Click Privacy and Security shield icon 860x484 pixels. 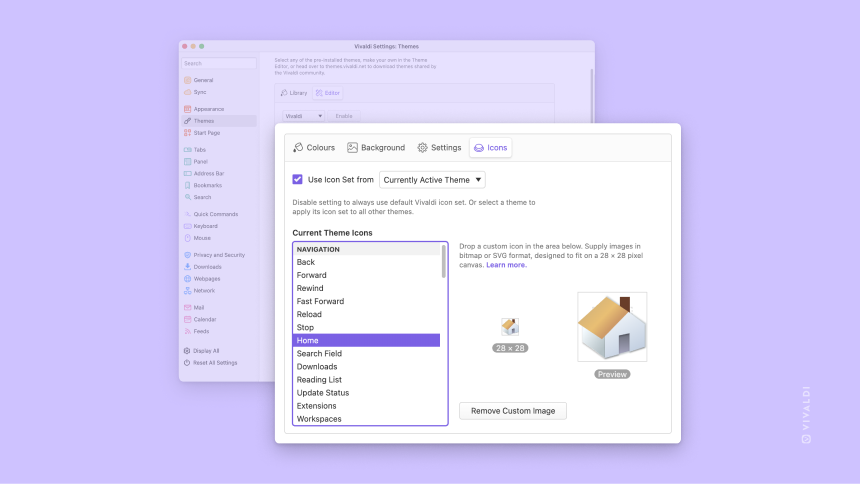coord(188,255)
